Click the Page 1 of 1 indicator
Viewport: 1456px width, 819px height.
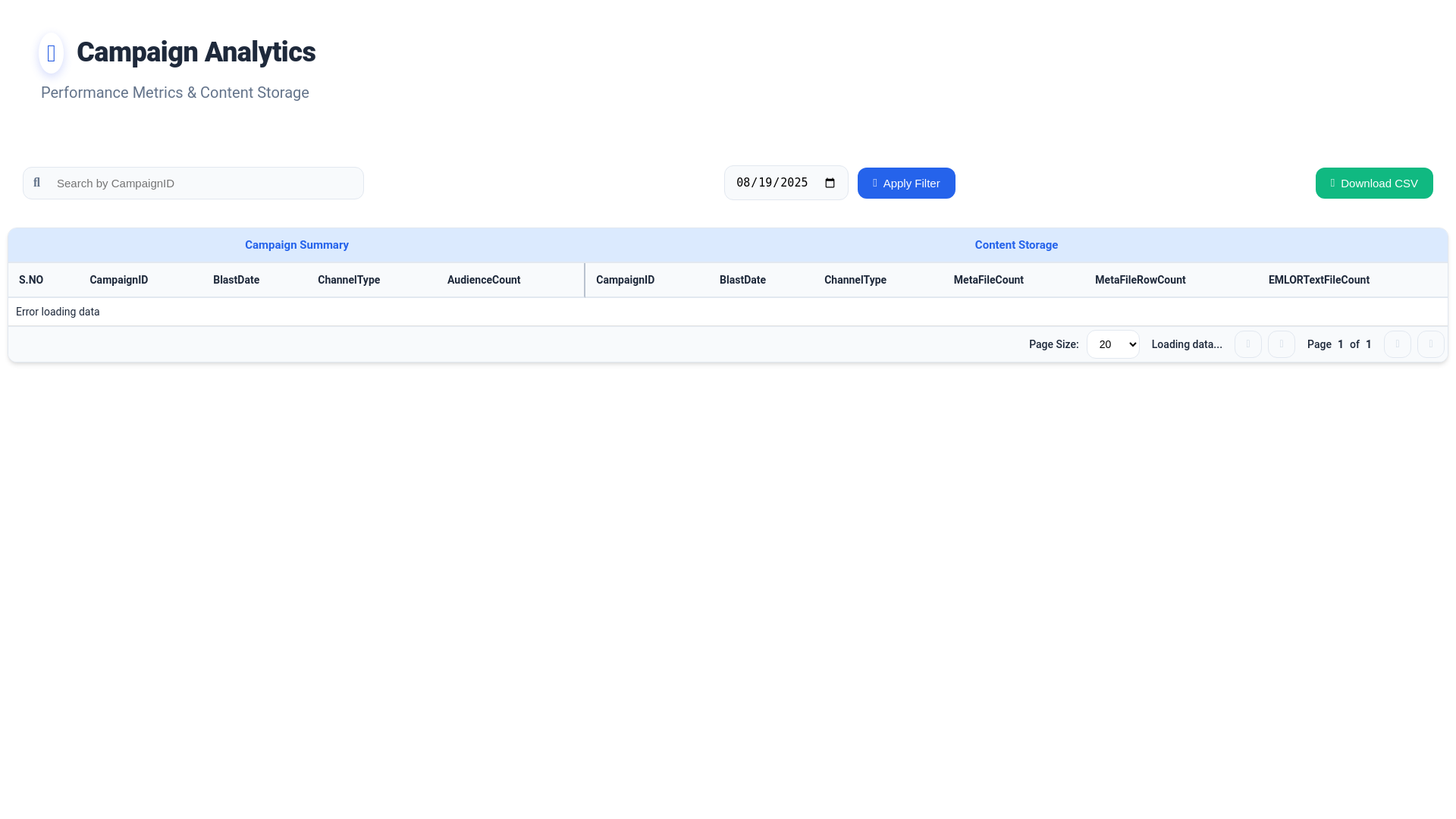point(1339,344)
